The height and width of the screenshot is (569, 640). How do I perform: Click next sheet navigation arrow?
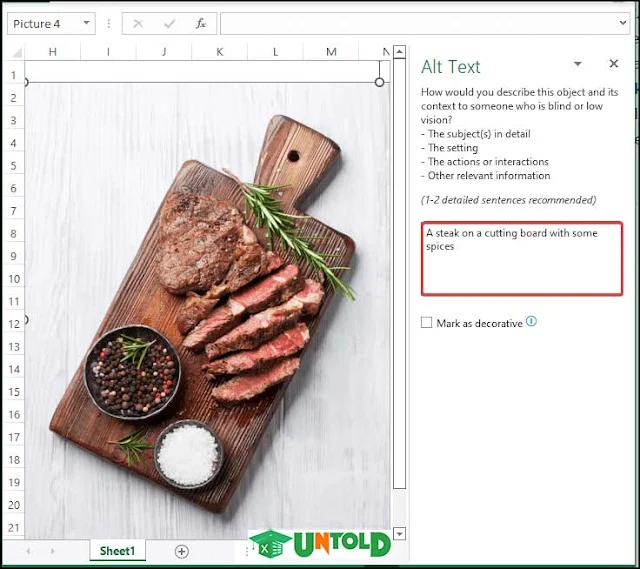pos(53,551)
